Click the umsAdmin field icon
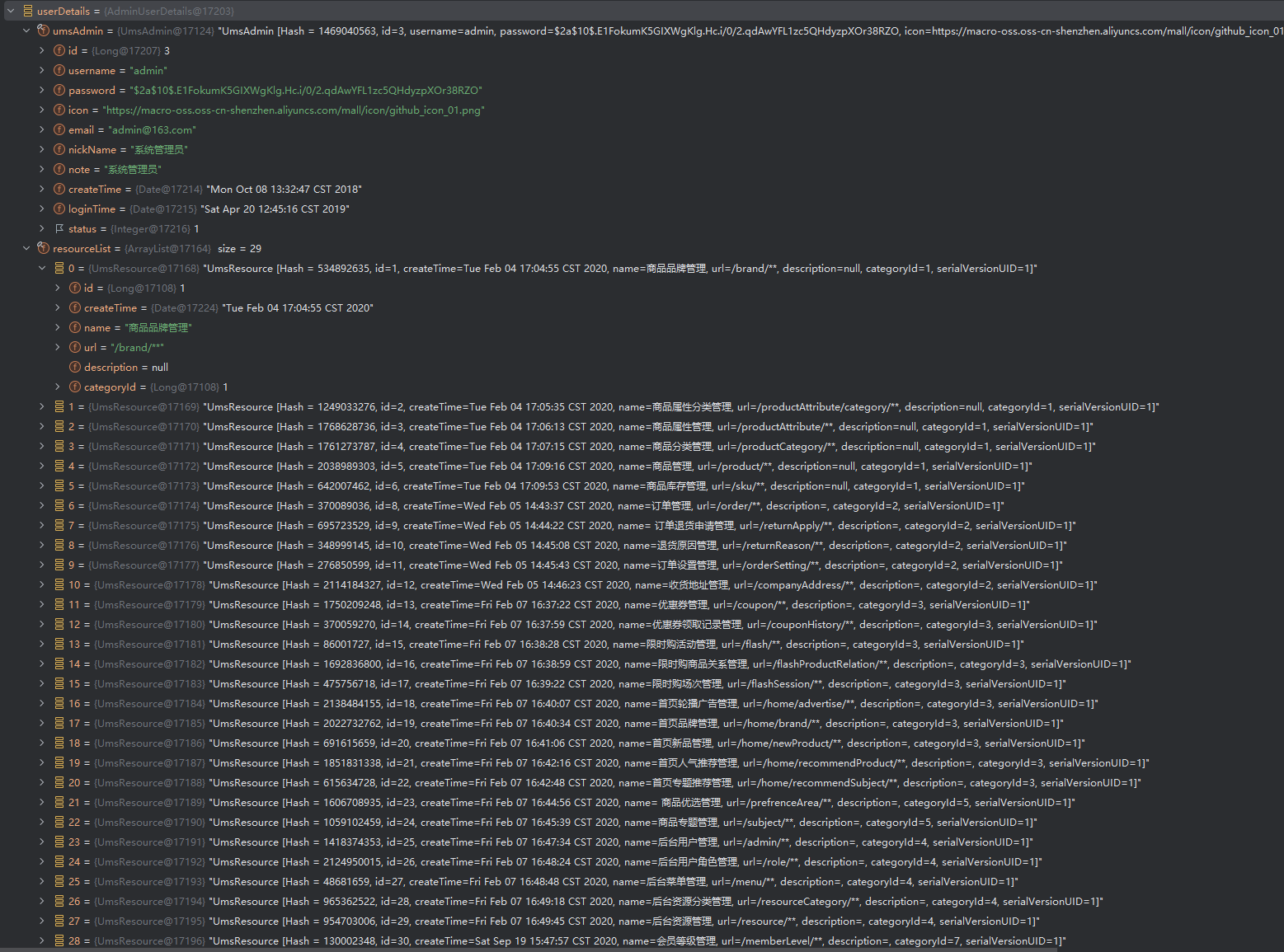 tap(44, 30)
